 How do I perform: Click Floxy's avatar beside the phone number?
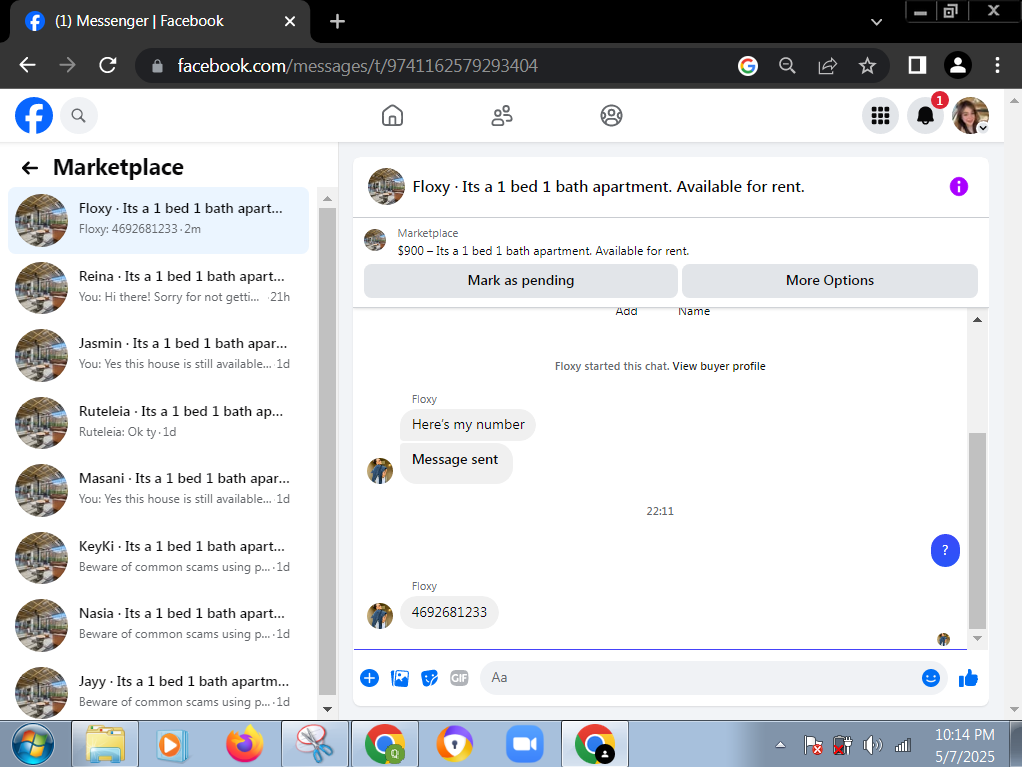tap(380, 616)
